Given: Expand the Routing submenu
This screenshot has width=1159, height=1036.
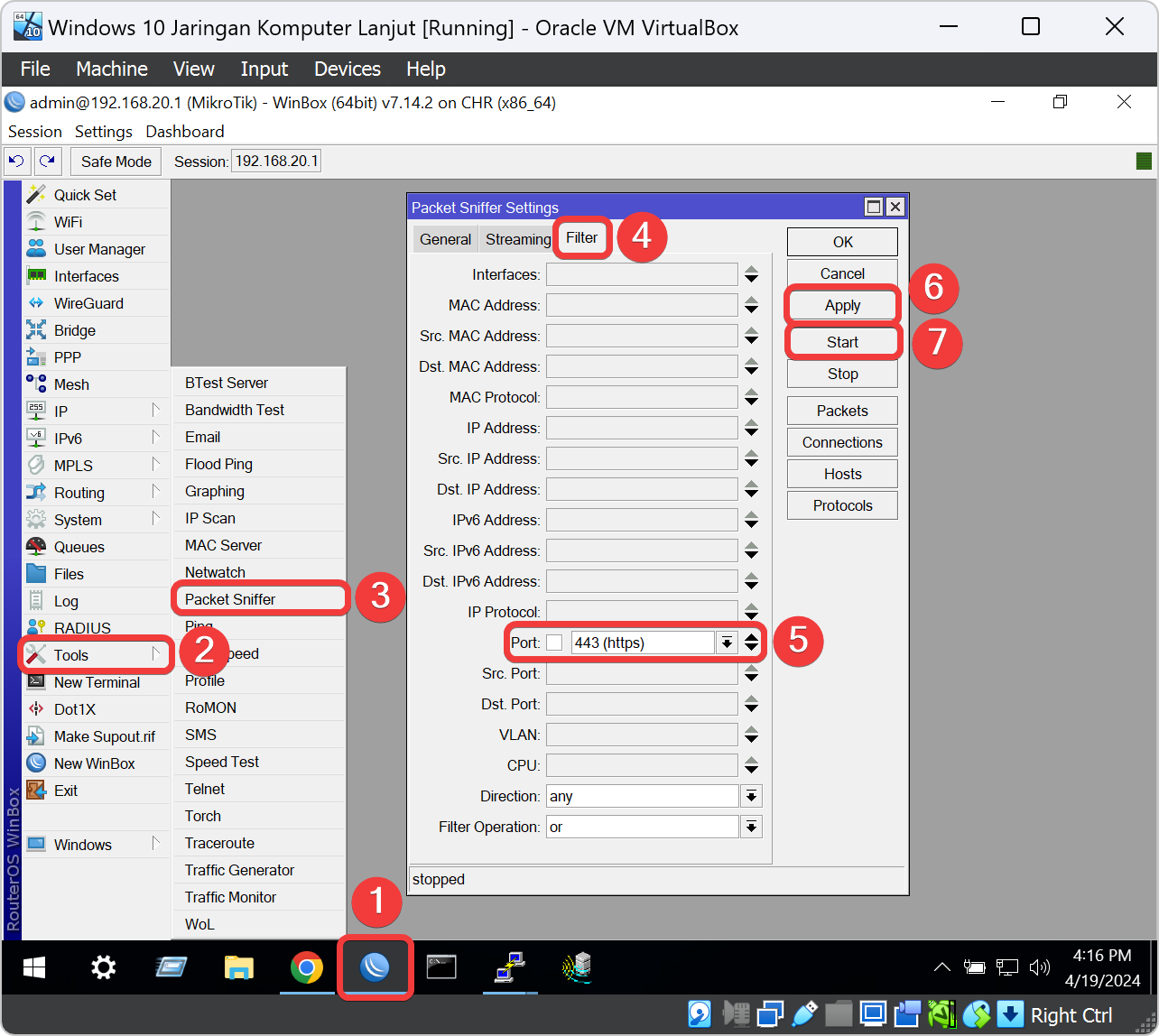Looking at the screenshot, I should tap(155, 491).
